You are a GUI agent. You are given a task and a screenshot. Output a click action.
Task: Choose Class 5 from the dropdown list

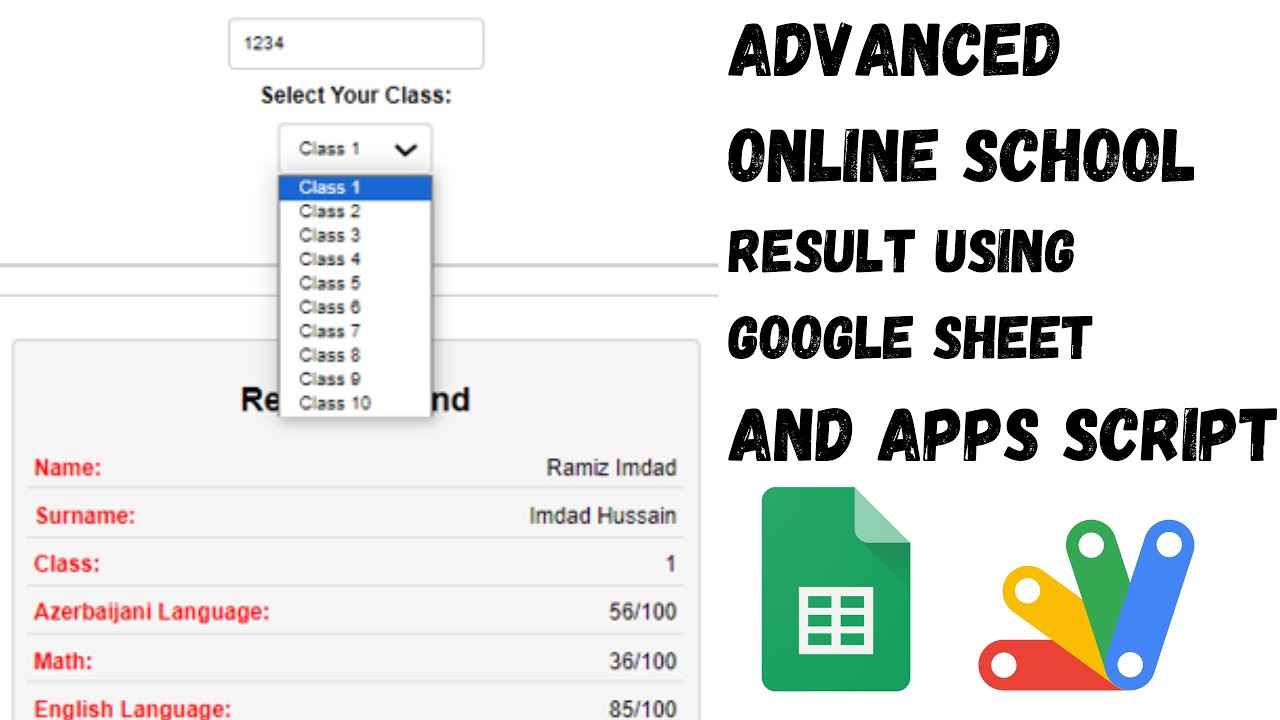point(355,283)
